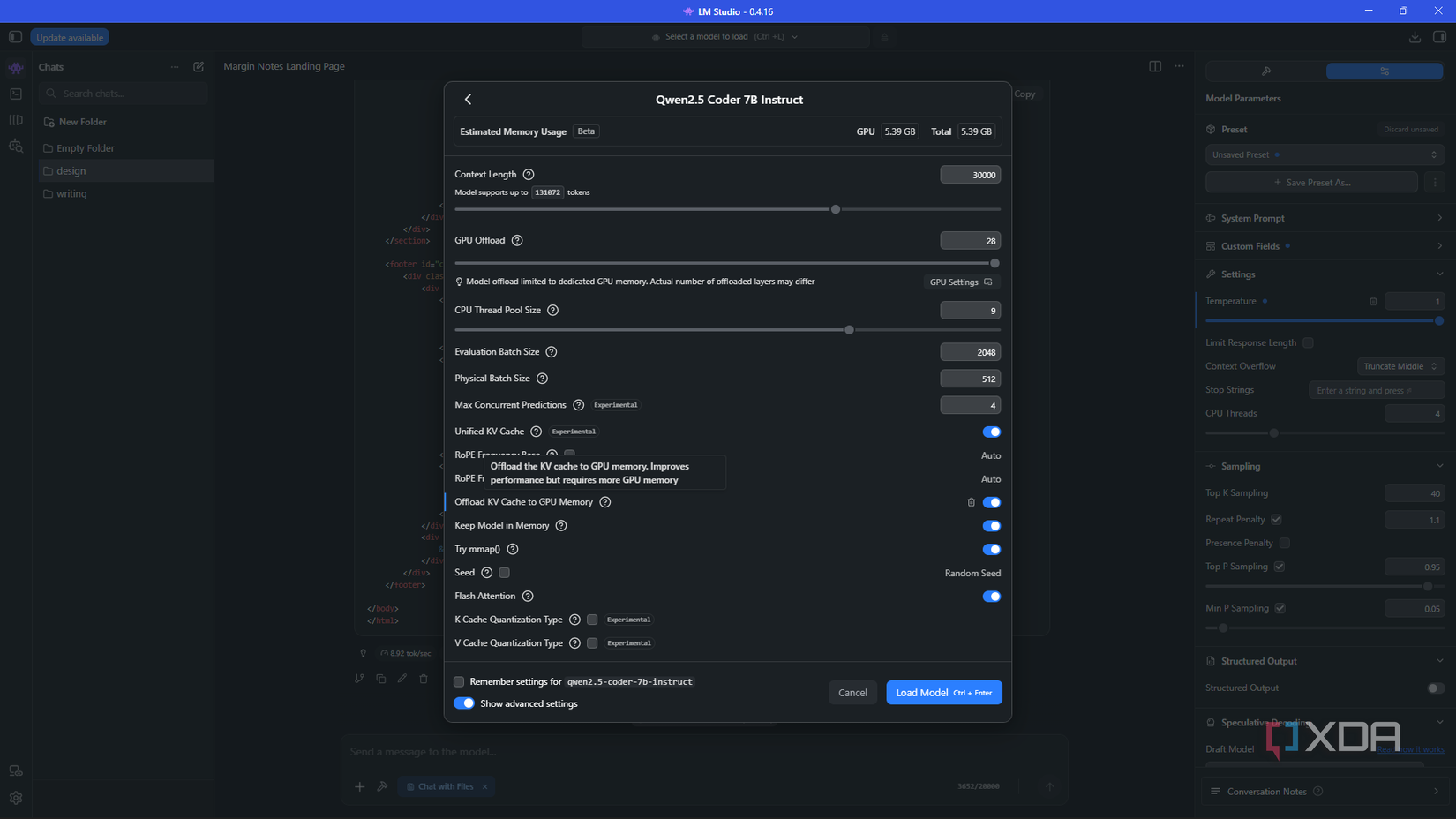The image size is (1456, 819).
Task: Click the Update available button
Action: point(70,37)
